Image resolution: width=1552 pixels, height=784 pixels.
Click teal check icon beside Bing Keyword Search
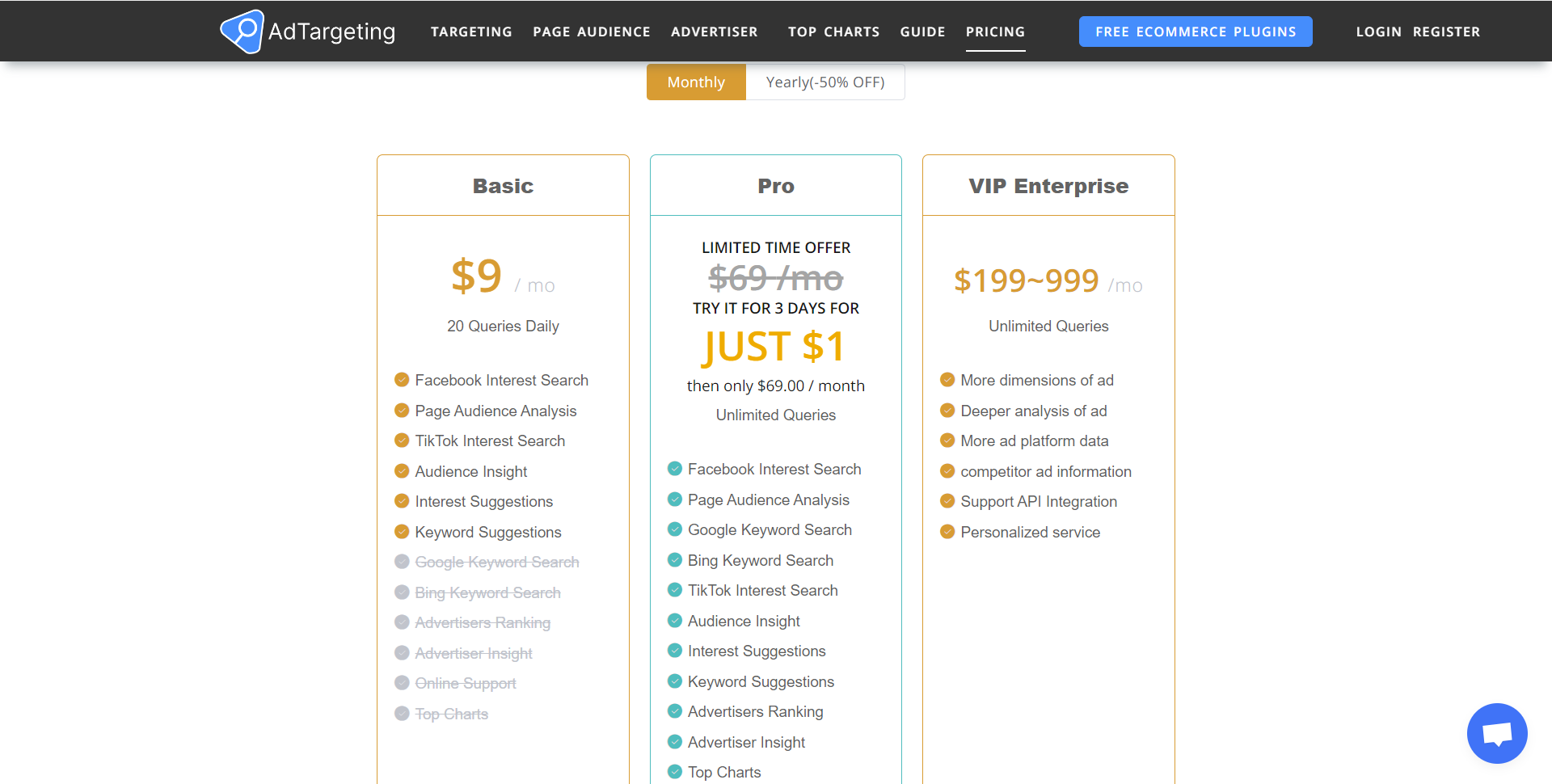[675, 560]
